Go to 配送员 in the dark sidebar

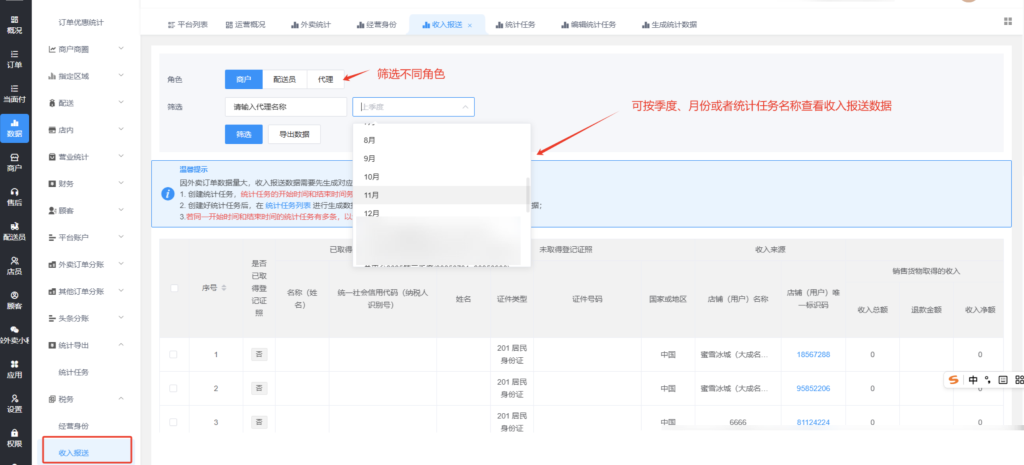click(14, 231)
